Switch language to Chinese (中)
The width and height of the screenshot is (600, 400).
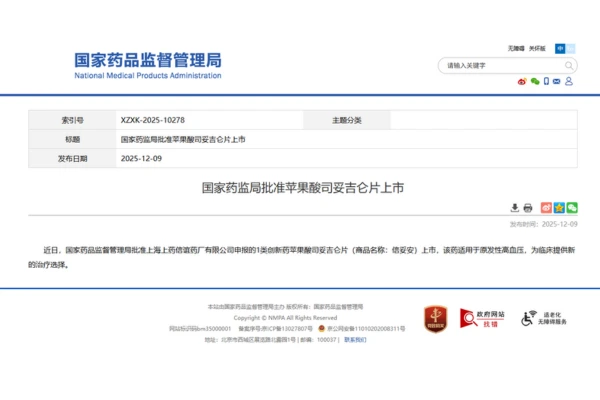pos(560,48)
